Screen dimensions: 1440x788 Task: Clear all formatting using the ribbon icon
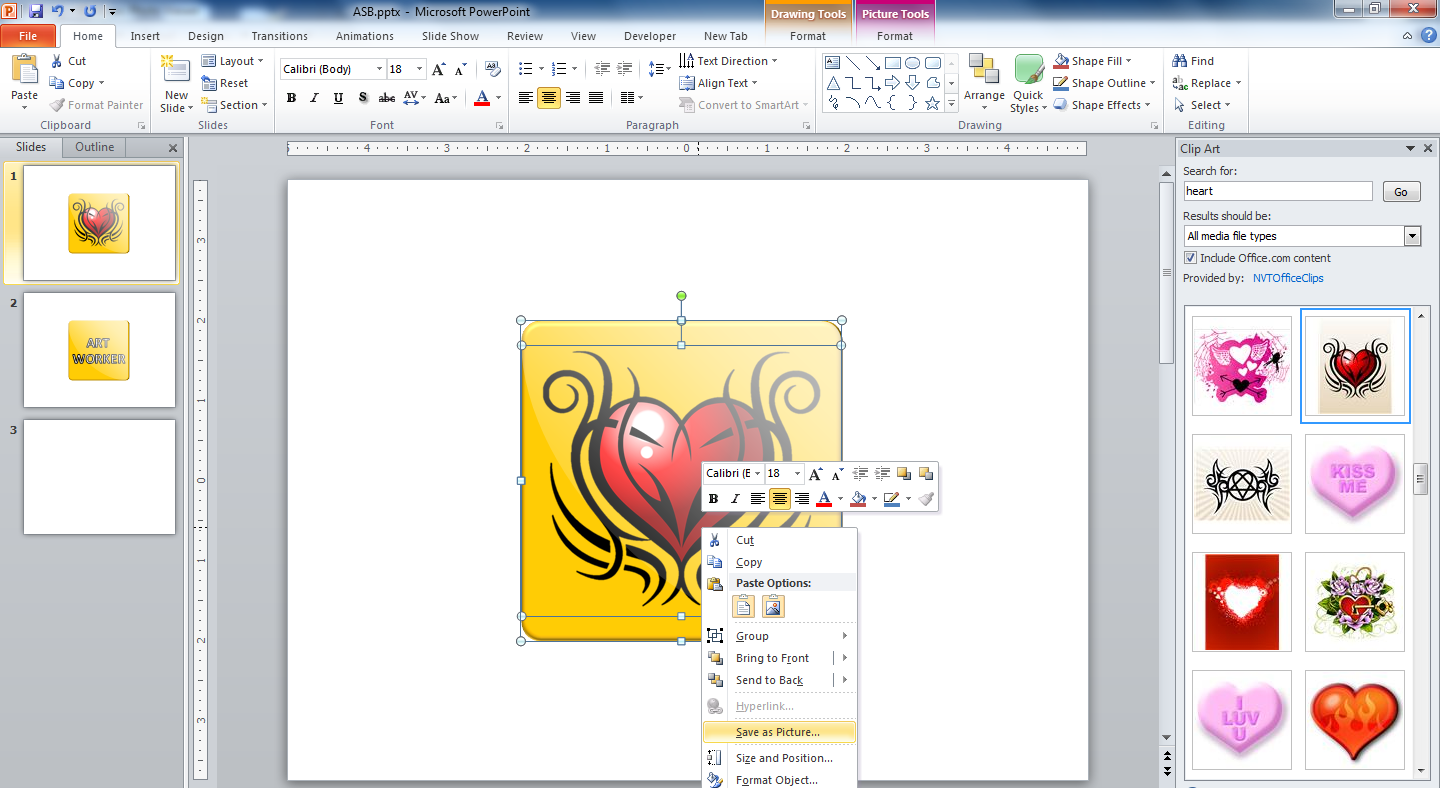coord(492,69)
